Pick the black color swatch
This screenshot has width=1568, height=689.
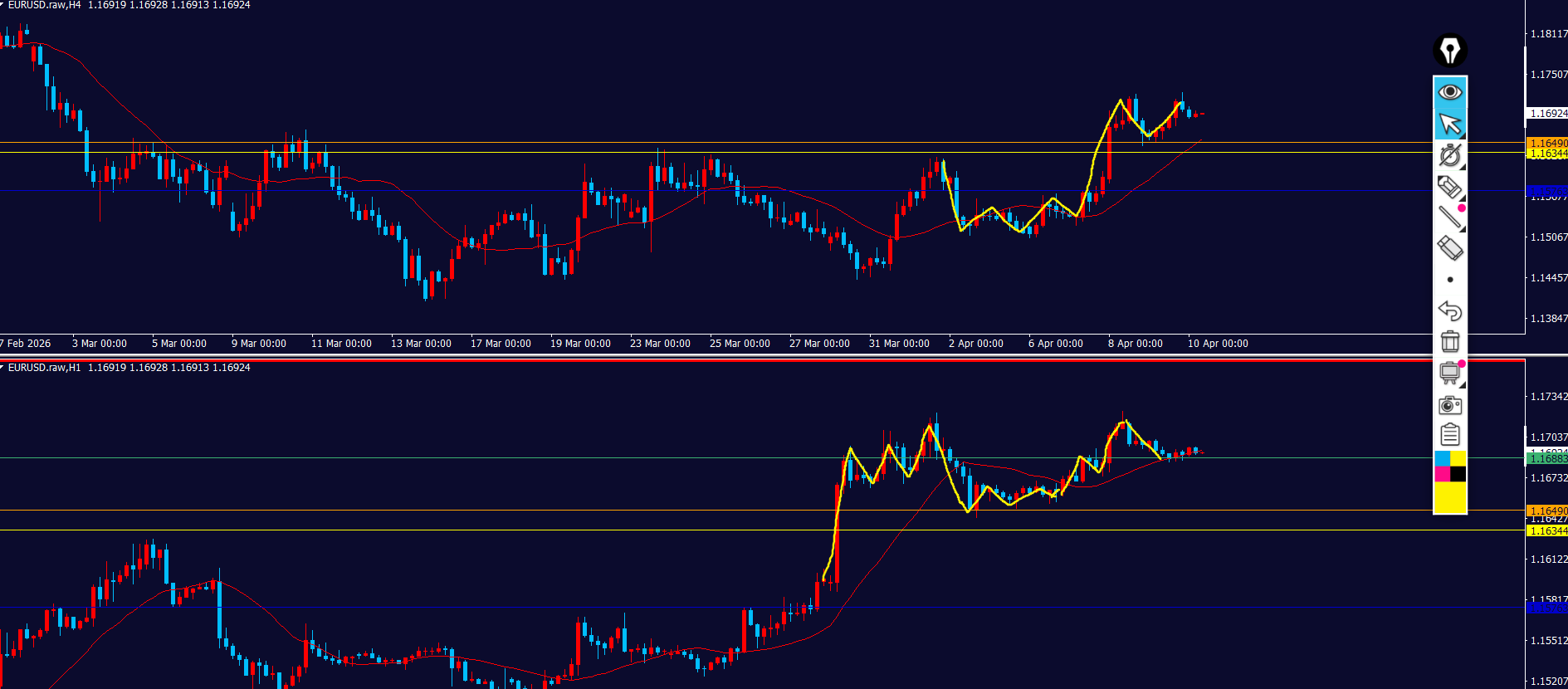coord(1458,474)
